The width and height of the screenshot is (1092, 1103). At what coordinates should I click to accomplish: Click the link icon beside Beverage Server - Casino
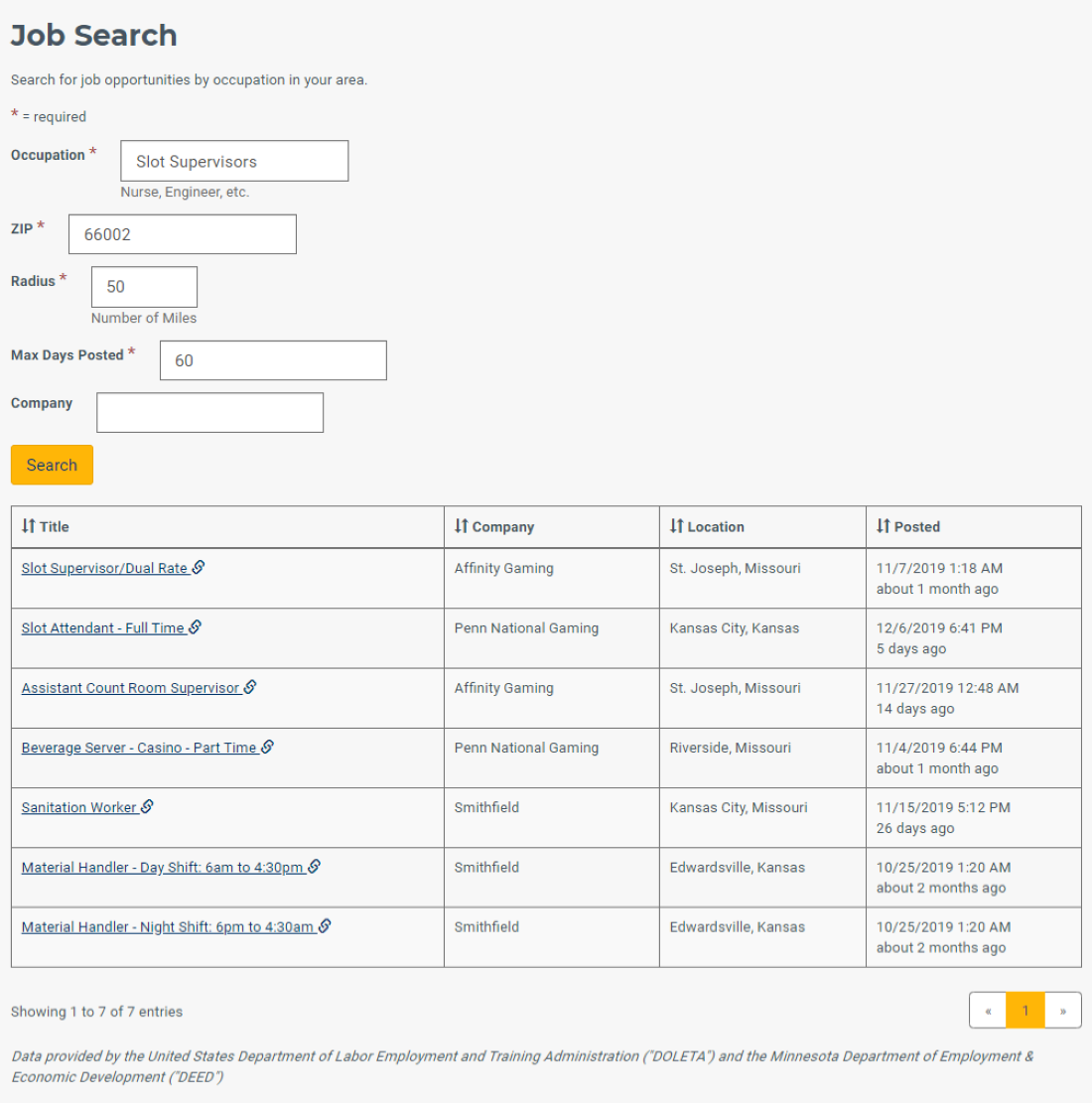[267, 747]
